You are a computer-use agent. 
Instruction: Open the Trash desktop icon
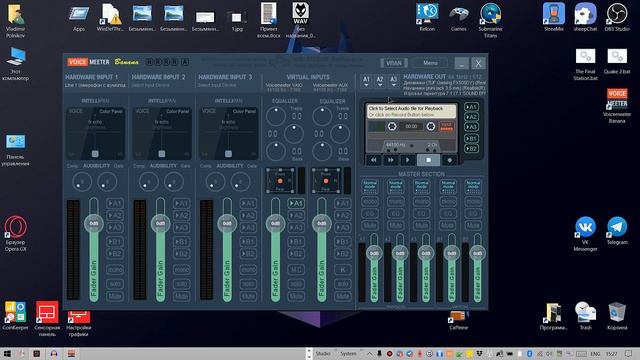(585, 316)
